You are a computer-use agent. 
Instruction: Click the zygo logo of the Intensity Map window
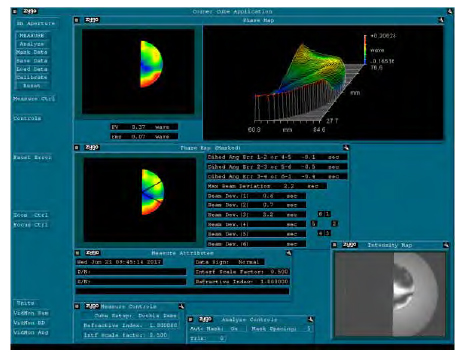tap(350, 245)
